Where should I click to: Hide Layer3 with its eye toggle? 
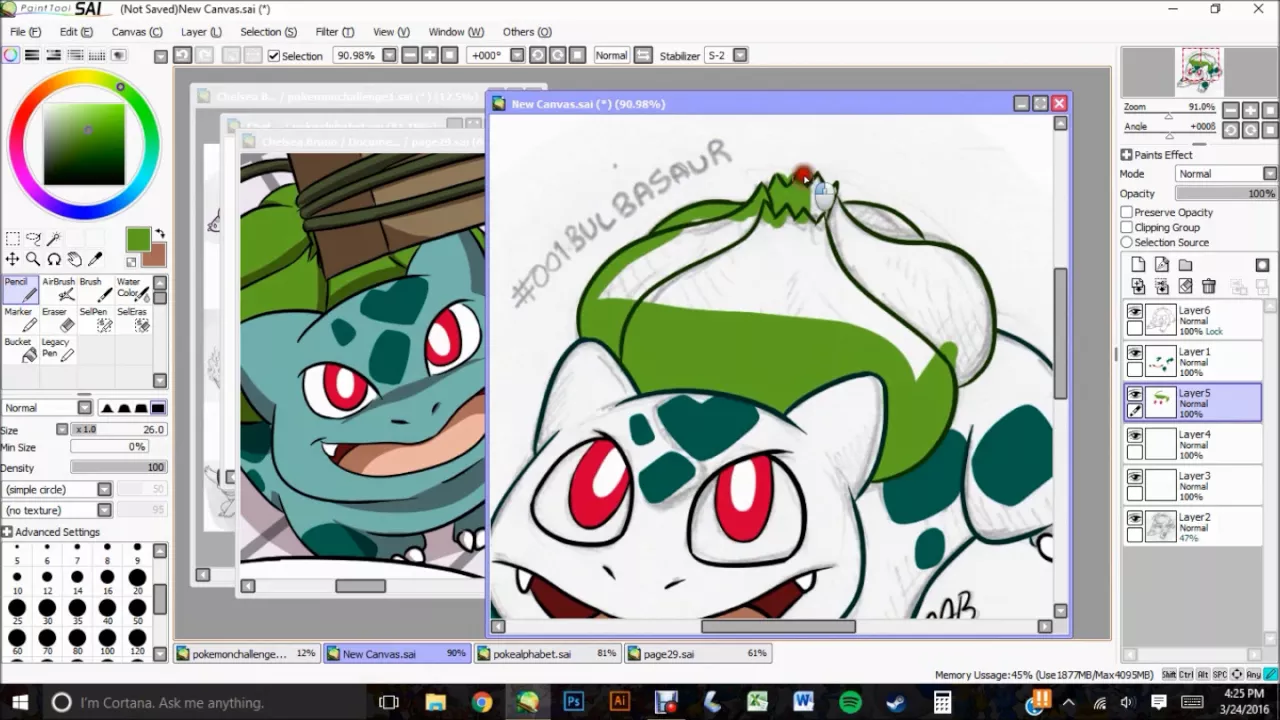click(1135, 477)
